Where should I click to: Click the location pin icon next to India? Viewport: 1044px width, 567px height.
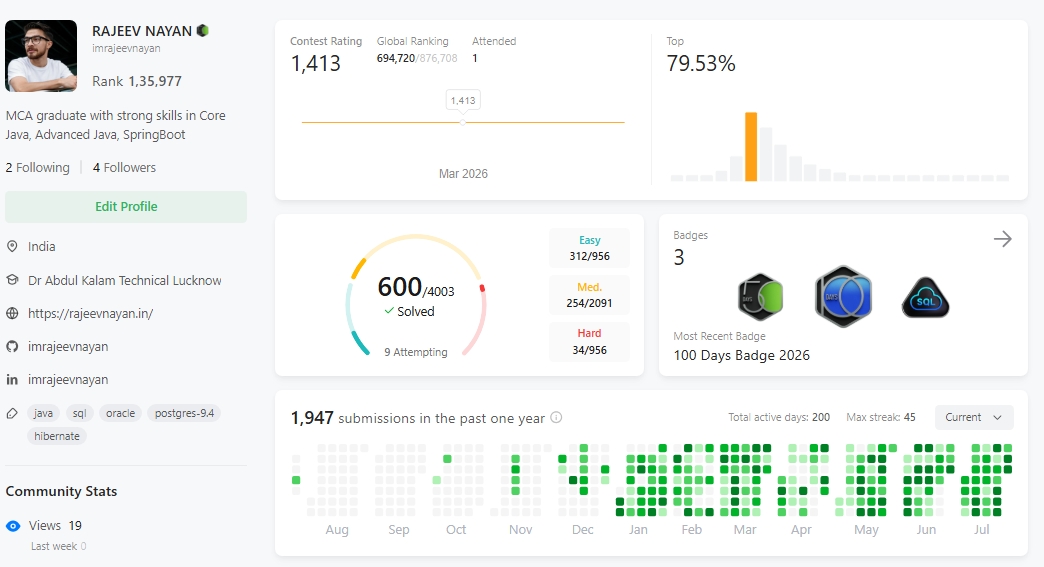point(12,246)
